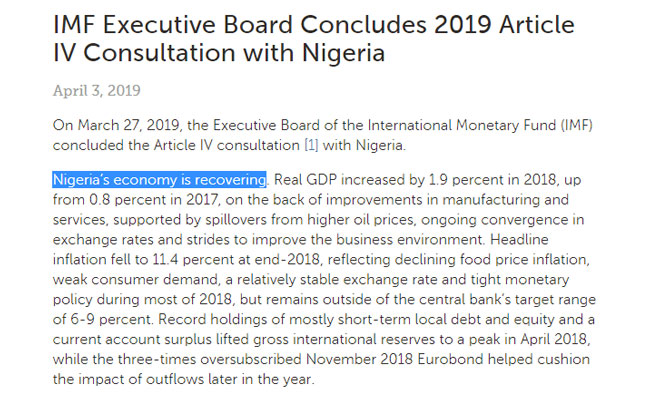Screen dimensions: 650x399
Task: Click the article headline title
Action: click(314, 39)
